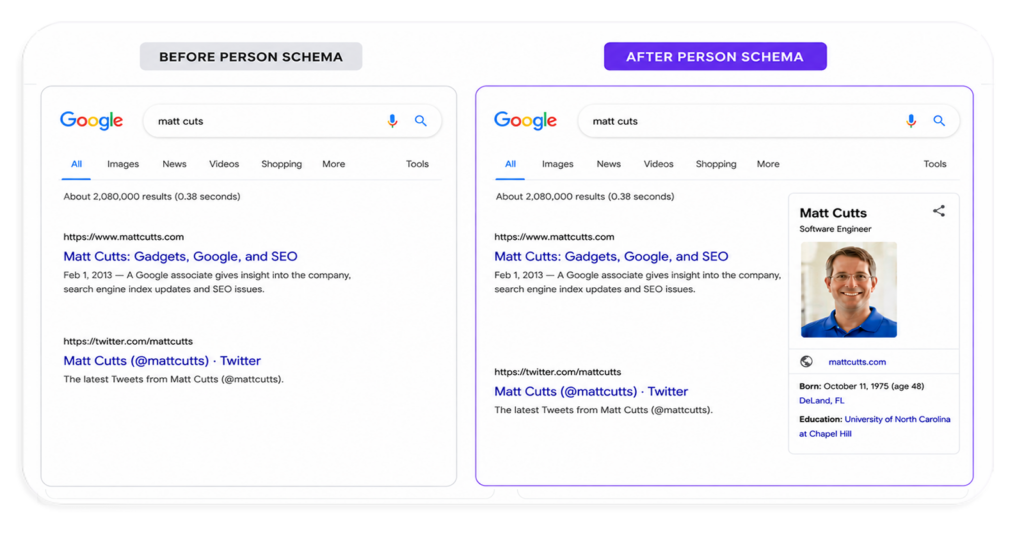Click the https://www.mattcutts.com URL in the before-schema panel
Image resolution: width=1024 pixels, height=536 pixels.
[123, 237]
